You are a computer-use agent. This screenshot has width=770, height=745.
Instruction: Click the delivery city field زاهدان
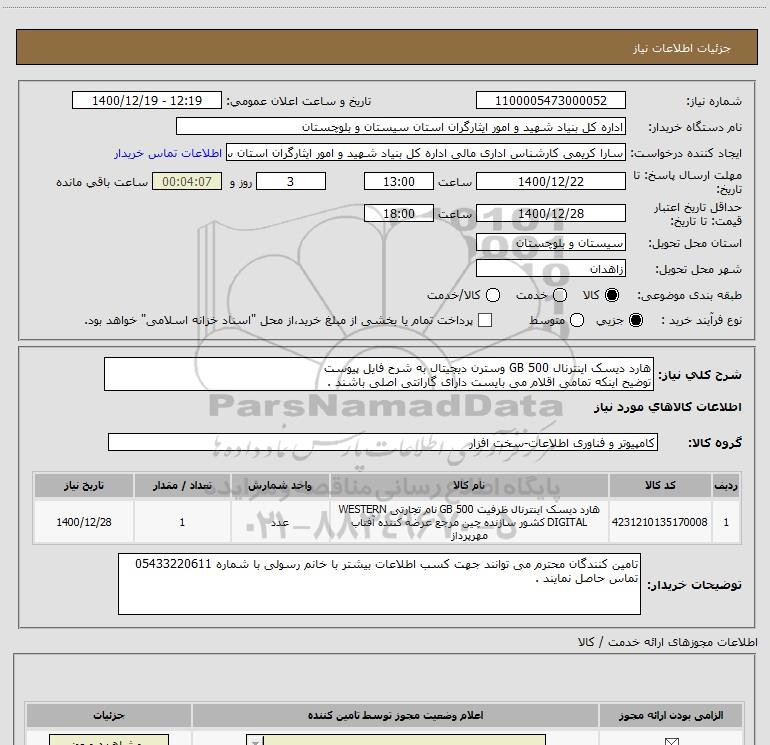pyautogui.click(x=550, y=269)
